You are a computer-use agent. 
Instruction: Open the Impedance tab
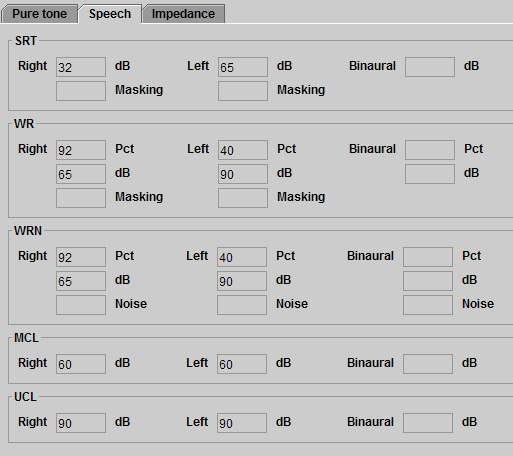coord(183,14)
